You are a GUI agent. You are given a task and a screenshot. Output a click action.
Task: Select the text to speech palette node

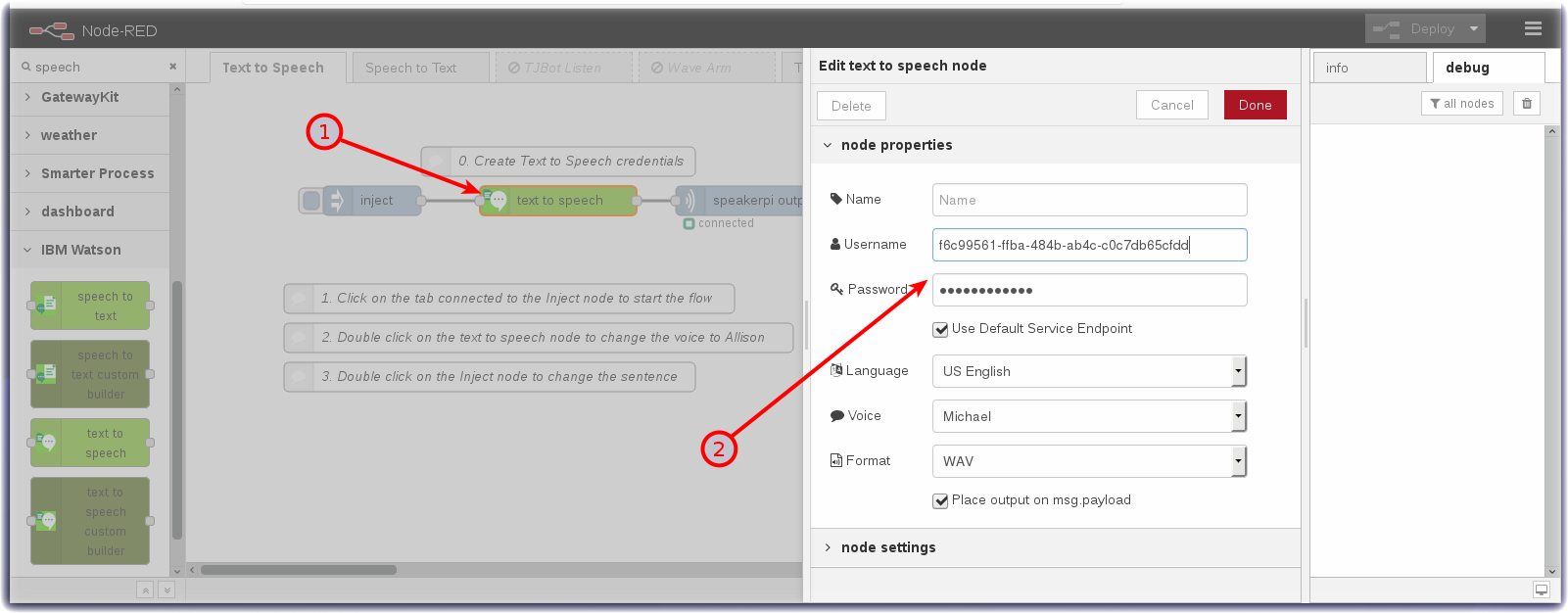pos(90,443)
